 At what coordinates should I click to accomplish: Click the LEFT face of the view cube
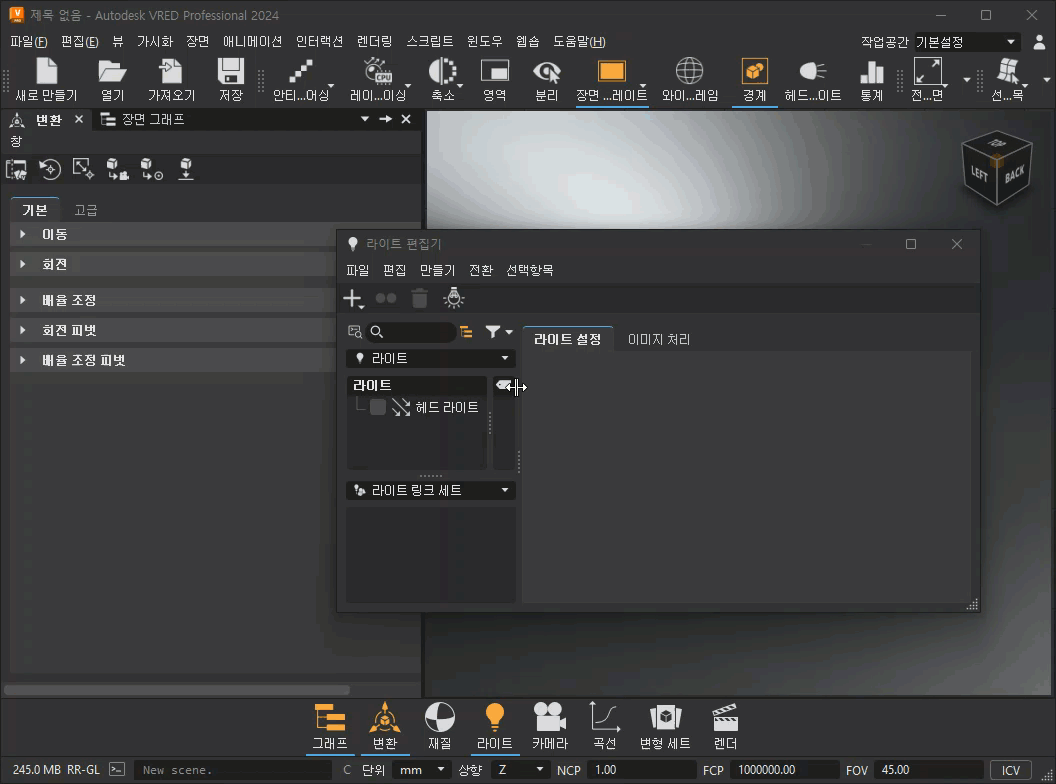click(x=979, y=174)
